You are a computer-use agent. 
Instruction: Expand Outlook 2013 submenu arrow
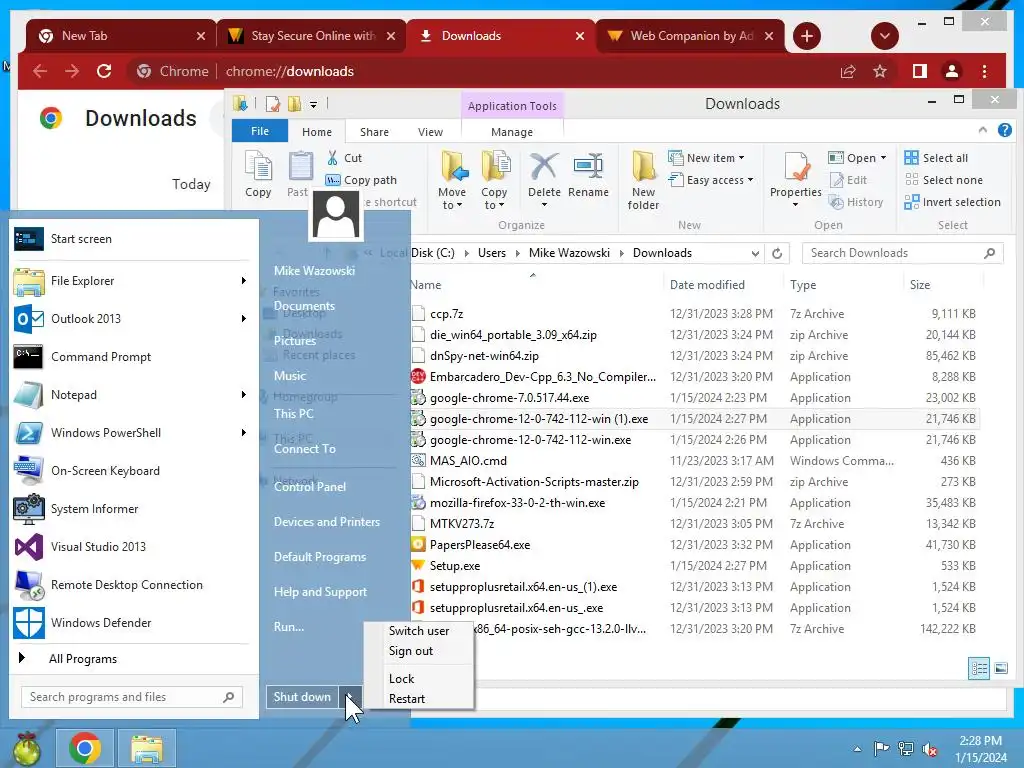tap(244, 318)
